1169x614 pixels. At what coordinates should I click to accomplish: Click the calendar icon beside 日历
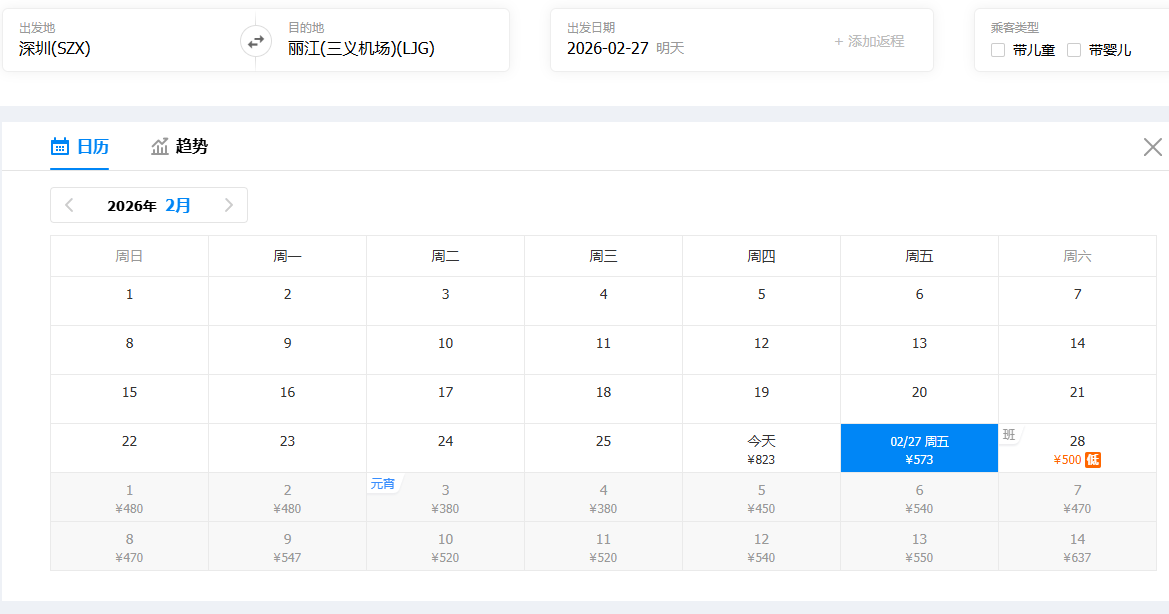click(x=60, y=147)
